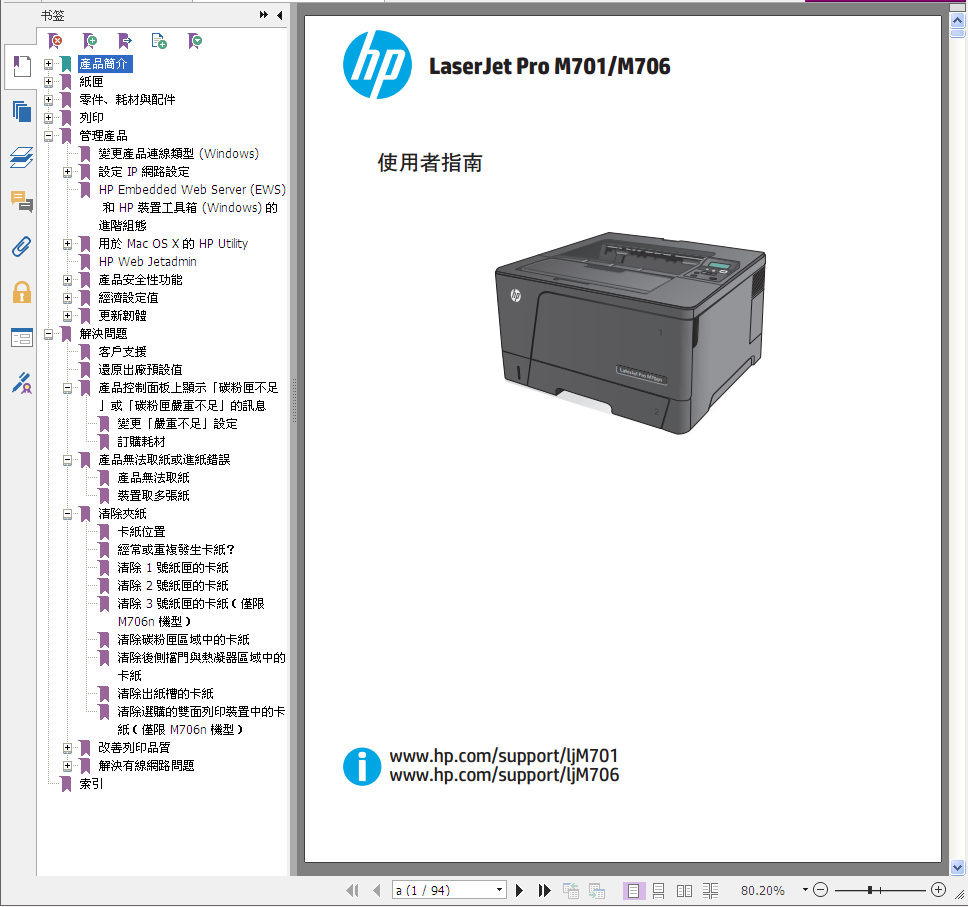Enable continuous page view mode
Image resolution: width=968 pixels, height=907 pixels.
pos(659,890)
